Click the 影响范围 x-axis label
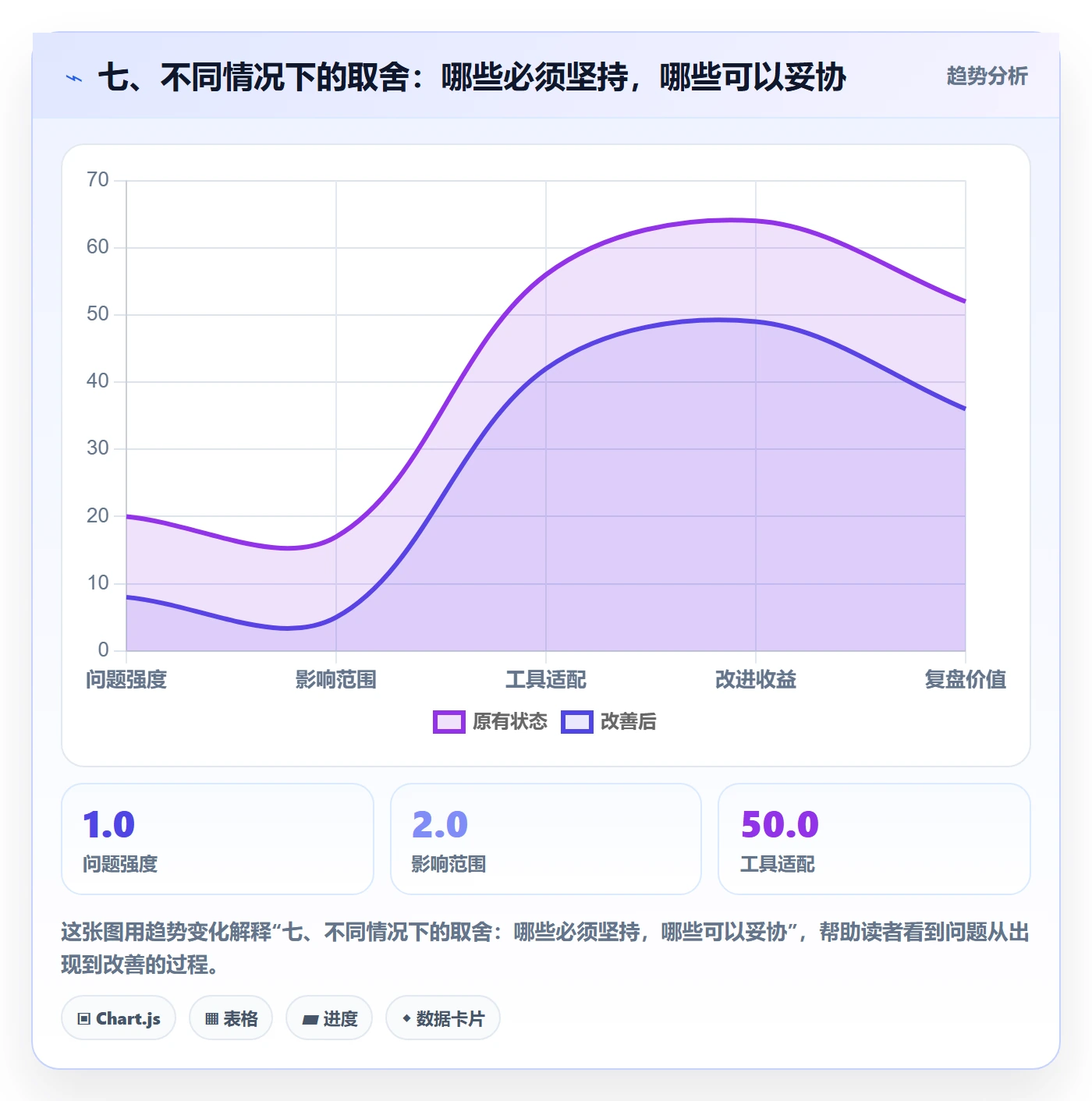 [336, 680]
